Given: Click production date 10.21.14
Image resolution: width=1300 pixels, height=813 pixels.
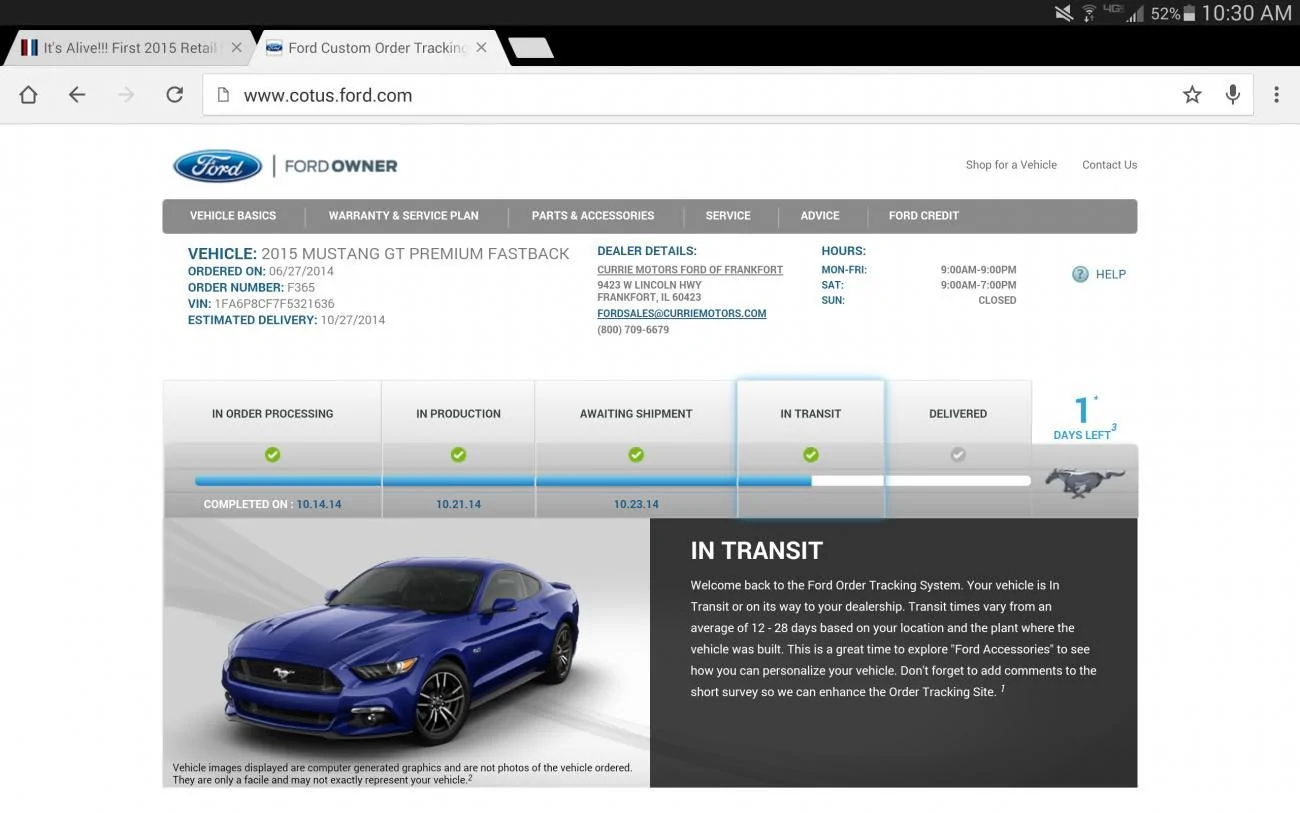Looking at the screenshot, I should 458,504.
